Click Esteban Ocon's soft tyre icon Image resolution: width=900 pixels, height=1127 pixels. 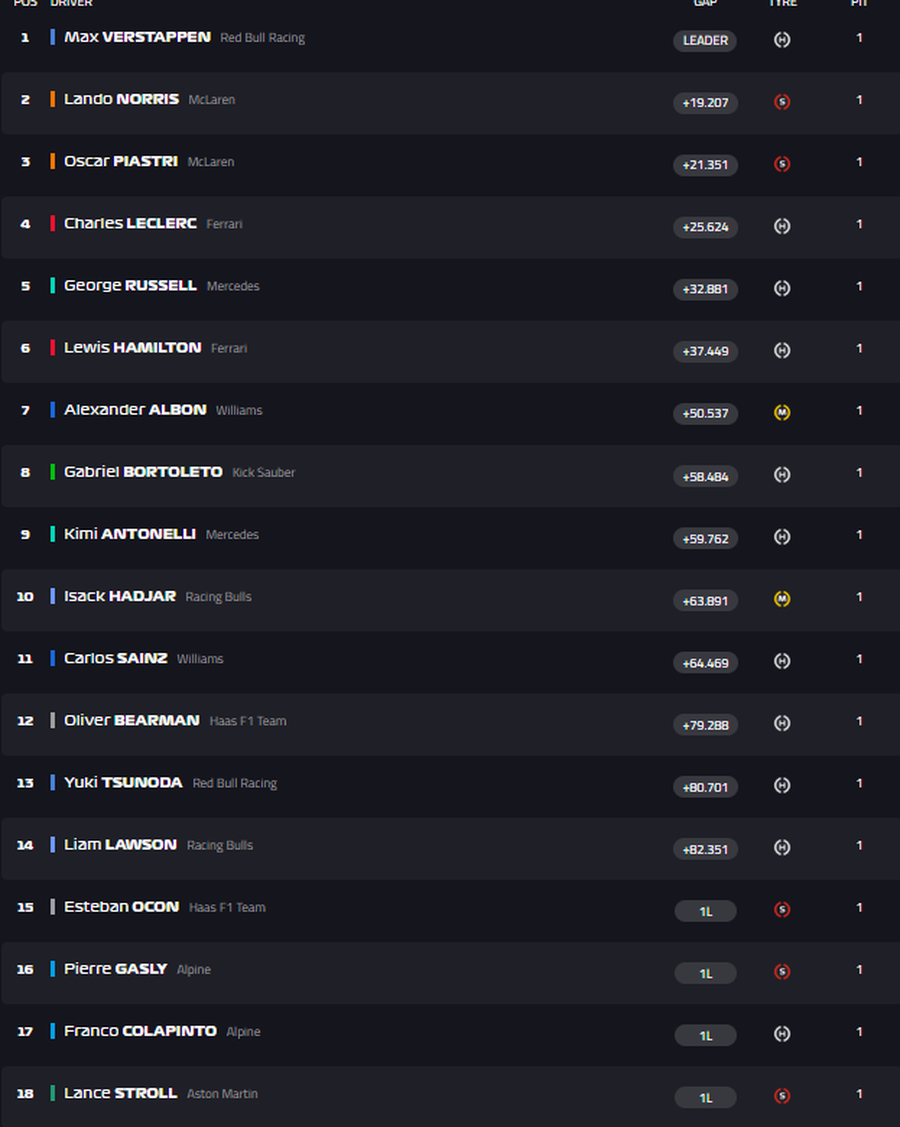point(782,909)
